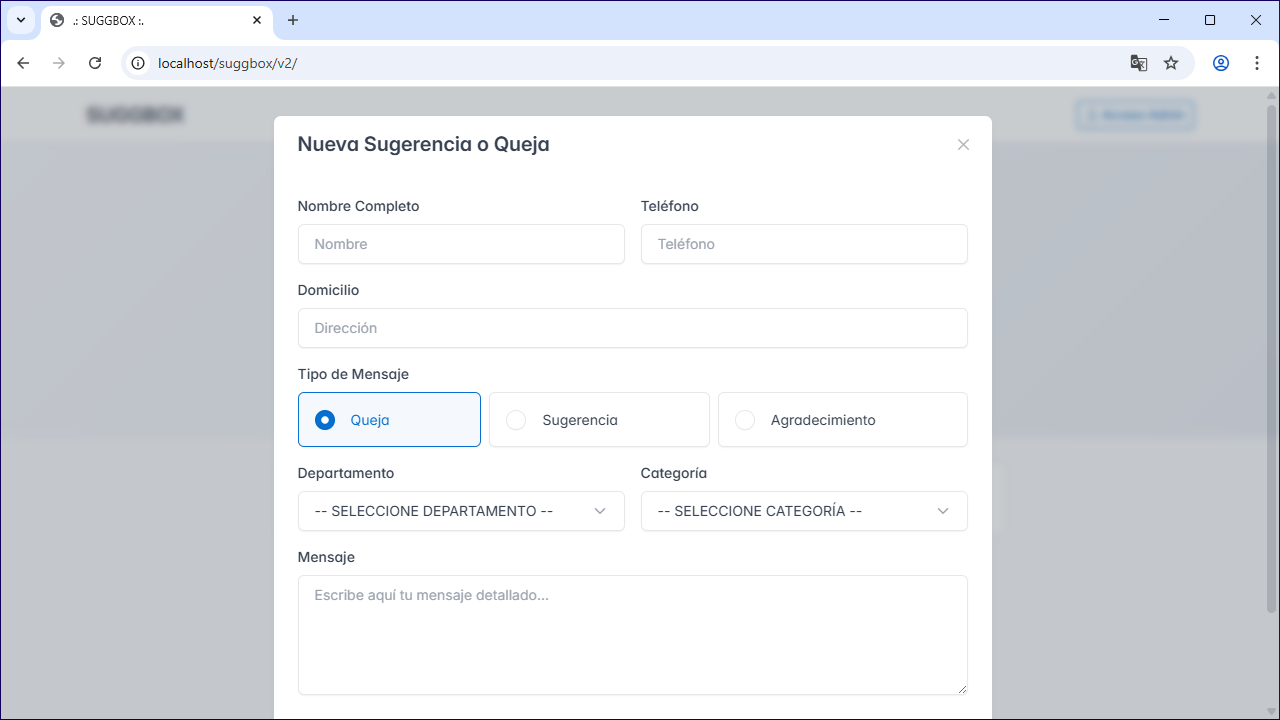The image size is (1280, 720).
Task: Close the Nueva Sugerencia o Queja dialog
Action: (x=963, y=145)
